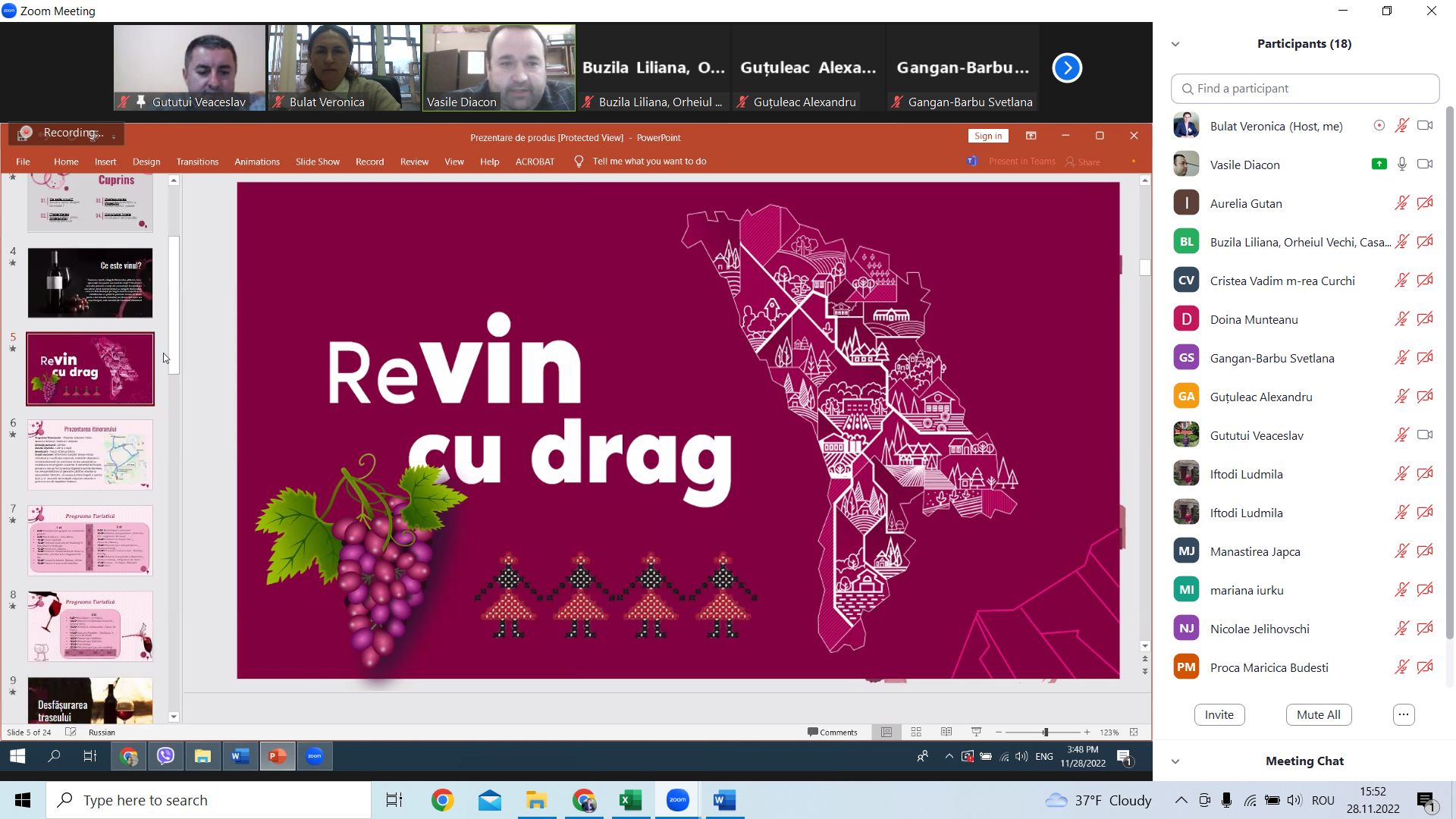Click Google Chrome icon next to Task View
The image size is (1456, 819).
442,800
